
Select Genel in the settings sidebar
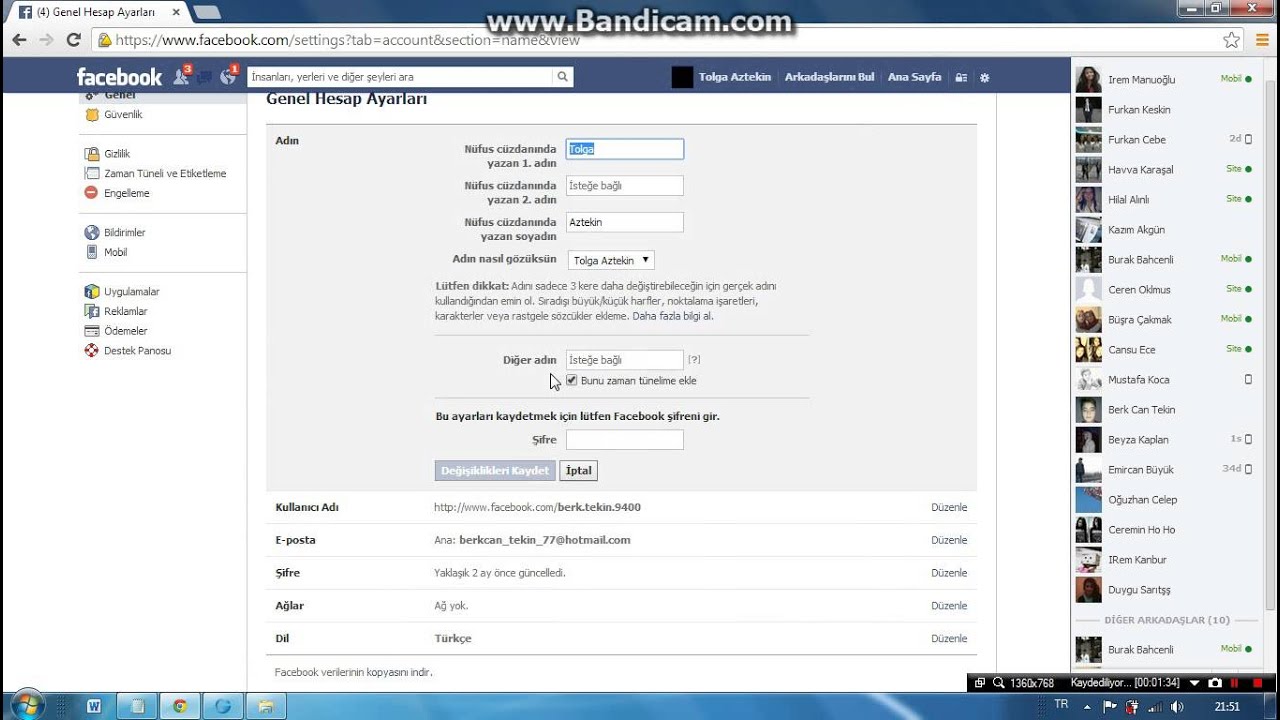click(x=119, y=95)
